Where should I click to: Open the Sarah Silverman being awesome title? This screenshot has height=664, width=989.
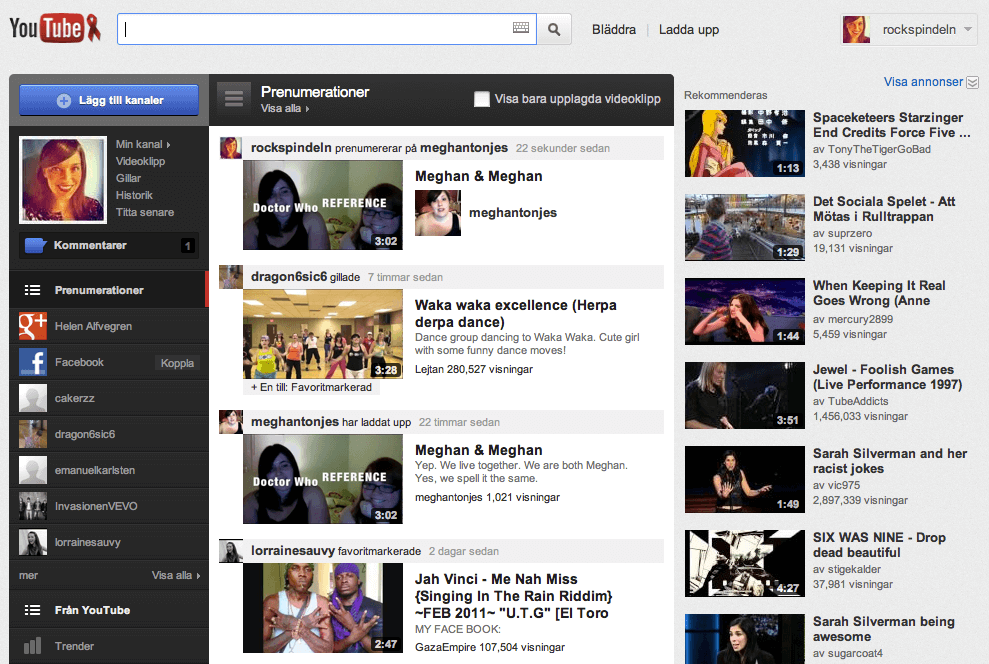(x=884, y=629)
